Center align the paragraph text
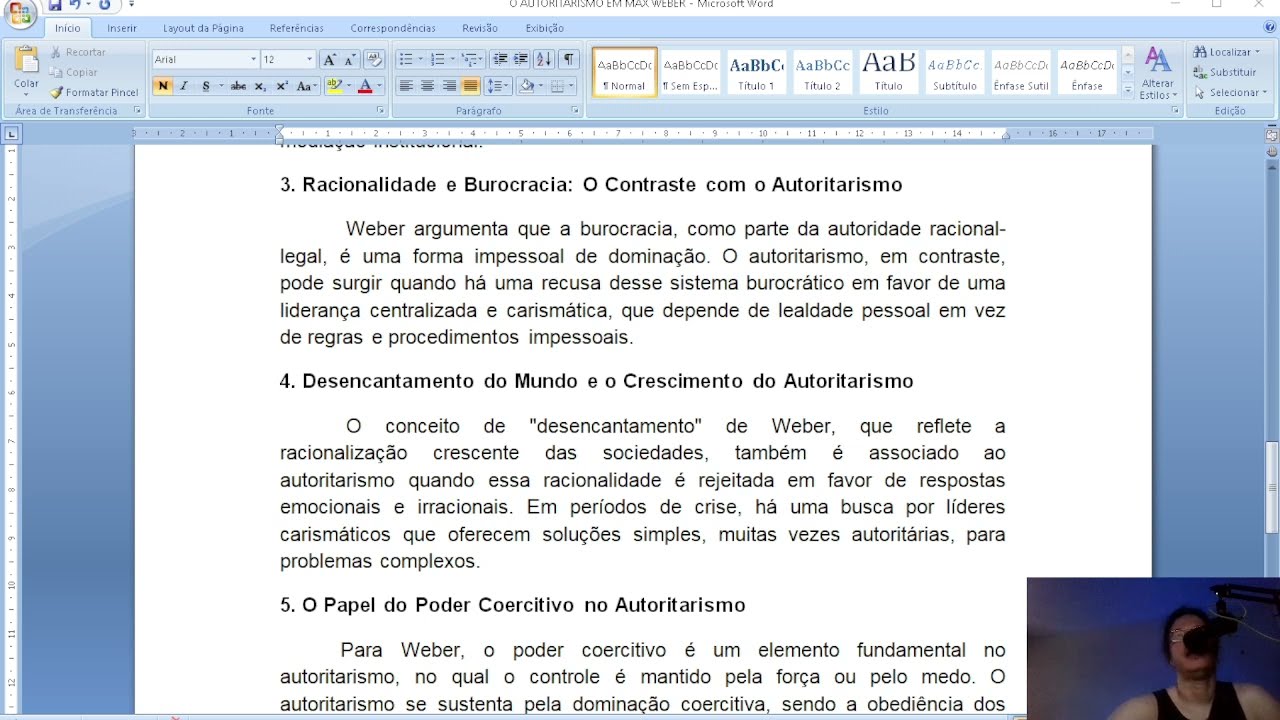The height and width of the screenshot is (720, 1280). (x=427, y=86)
